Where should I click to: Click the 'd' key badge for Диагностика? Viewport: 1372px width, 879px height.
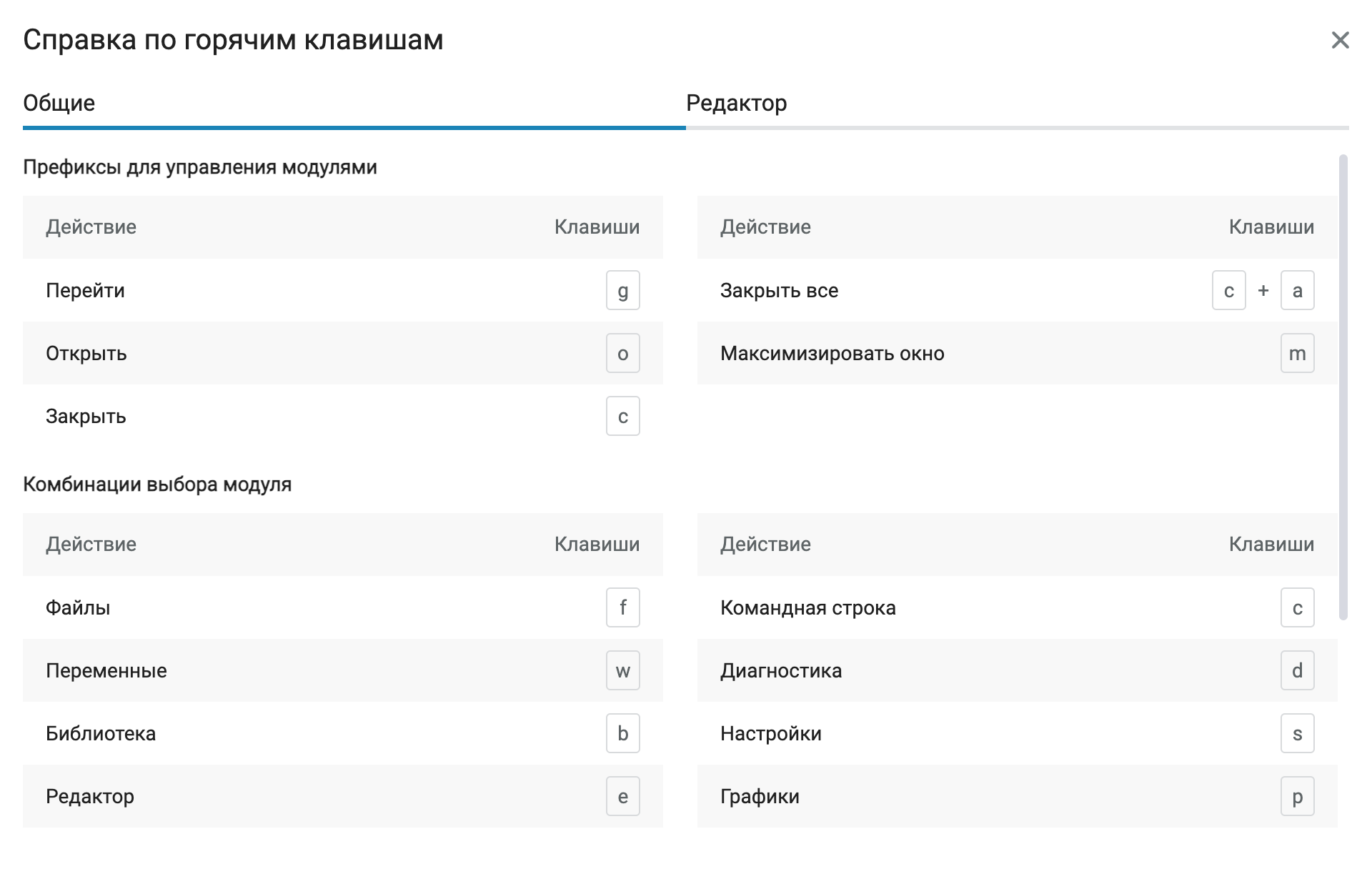click(x=1297, y=670)
